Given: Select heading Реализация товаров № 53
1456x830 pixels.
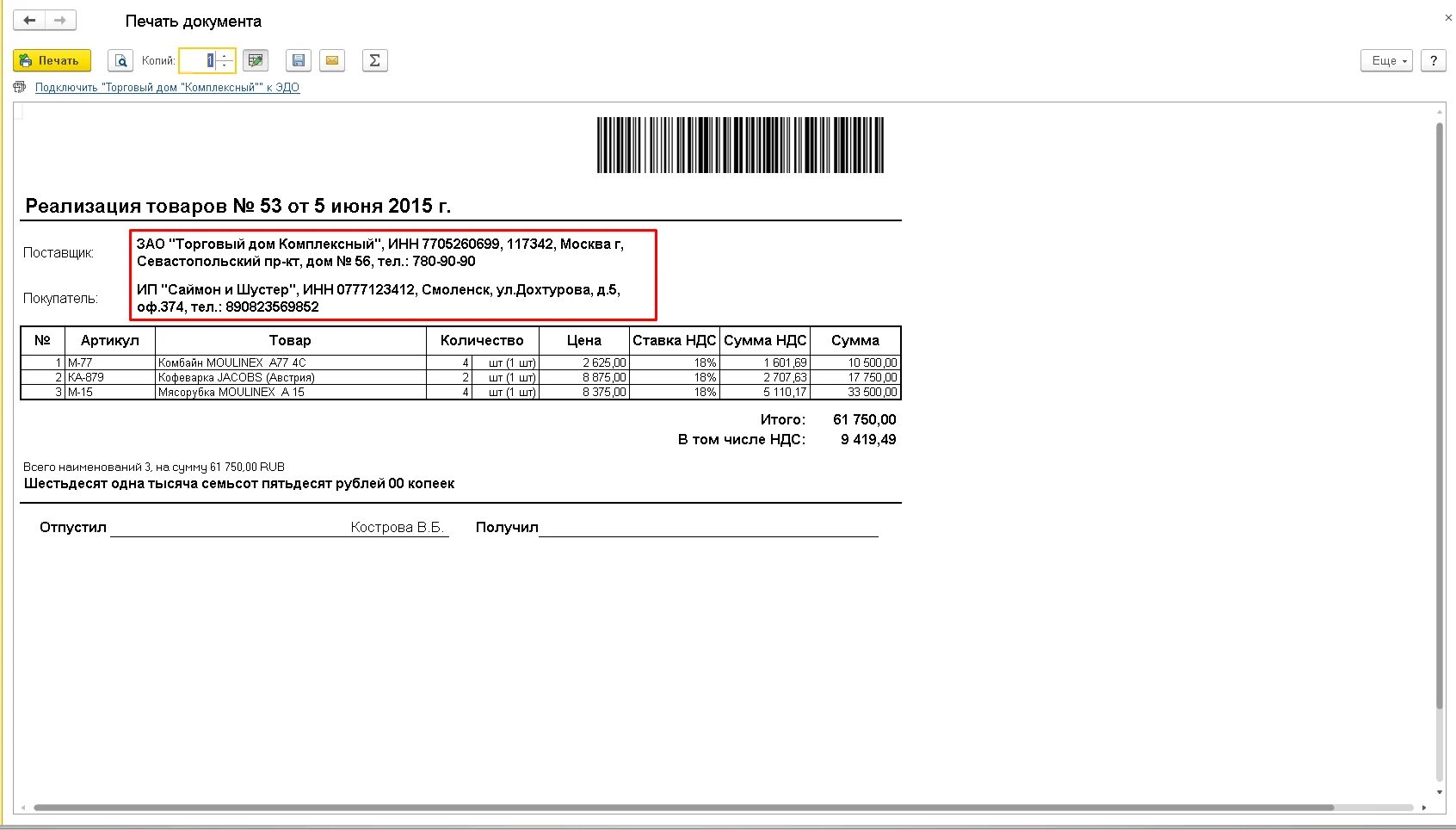Looking at the screenshot, I should [238, 206].
